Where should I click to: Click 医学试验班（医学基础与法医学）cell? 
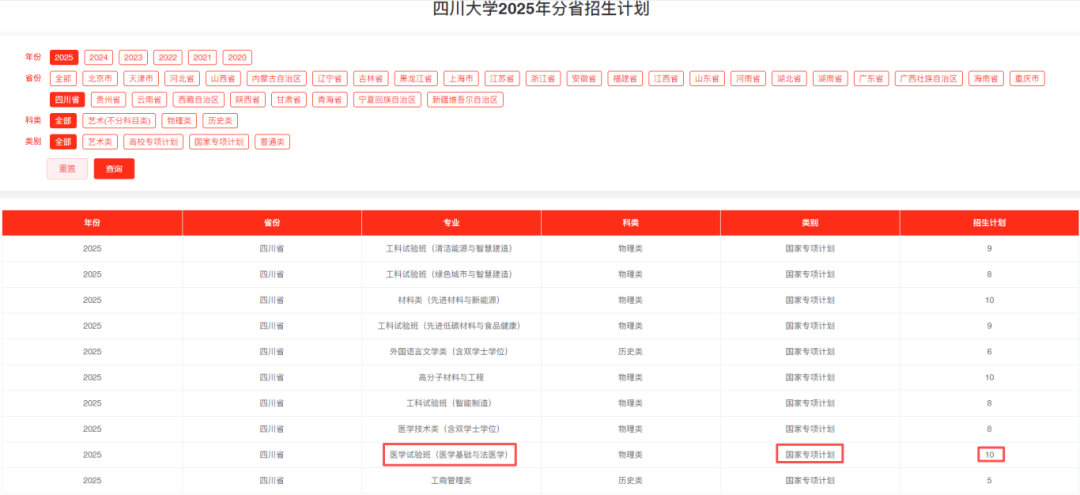pos(450,455)
